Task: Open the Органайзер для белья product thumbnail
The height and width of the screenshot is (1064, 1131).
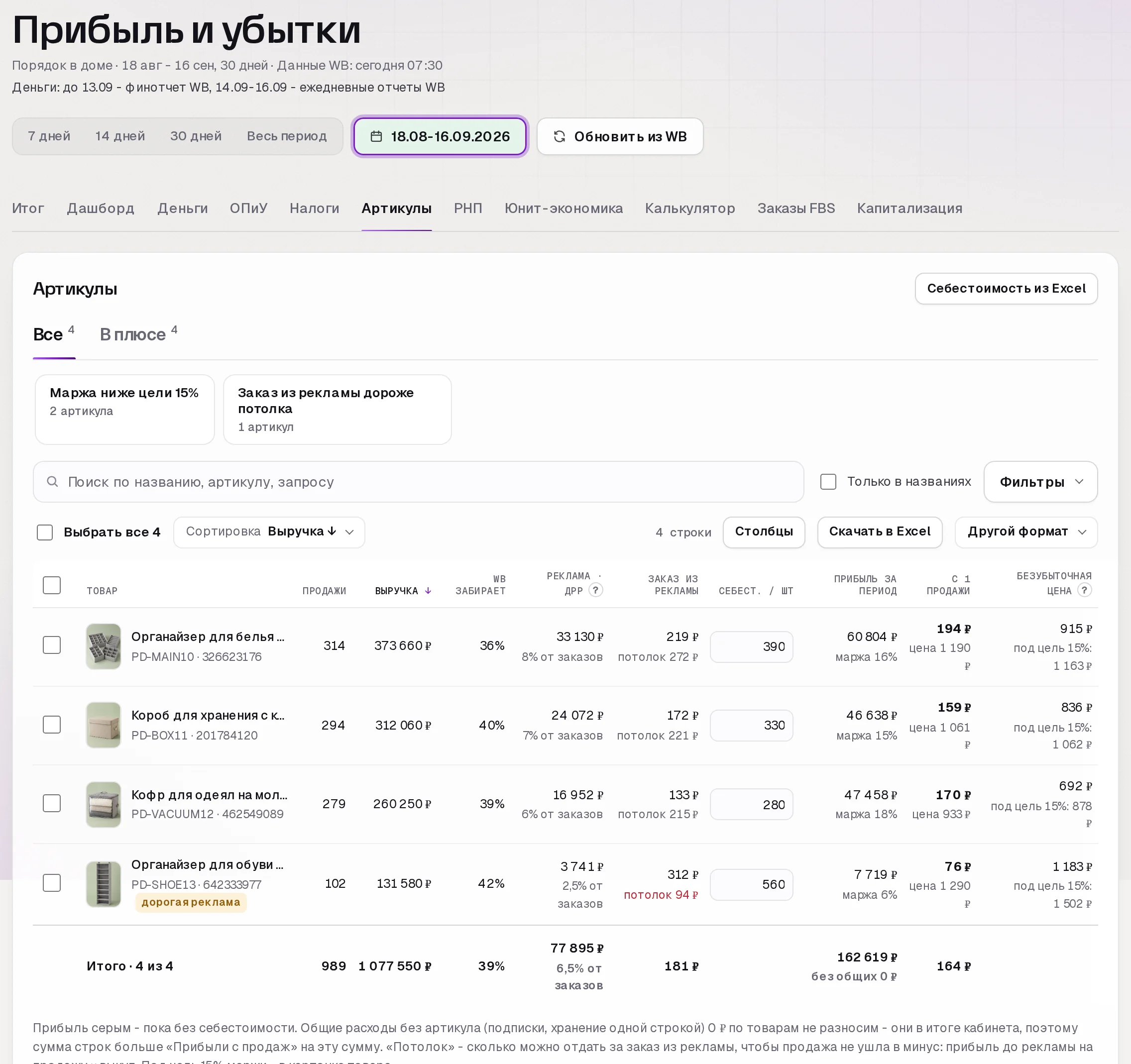Action: pos(103,646)
